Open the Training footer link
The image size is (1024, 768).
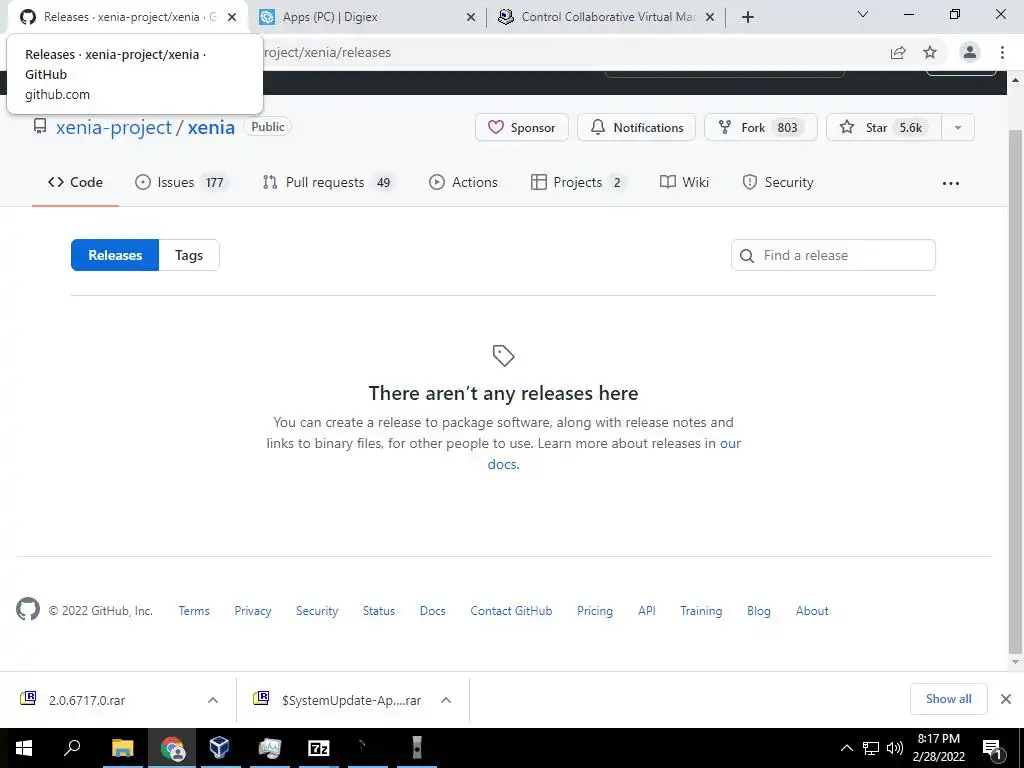pyautogui.click(x=701, y=611)
